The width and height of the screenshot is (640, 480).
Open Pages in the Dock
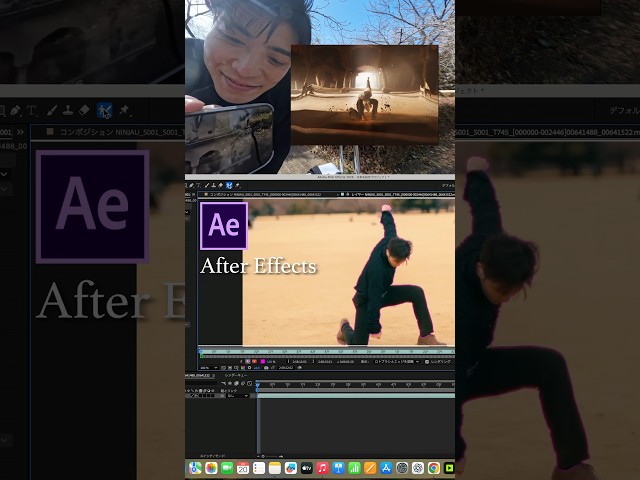coord(370,468)
